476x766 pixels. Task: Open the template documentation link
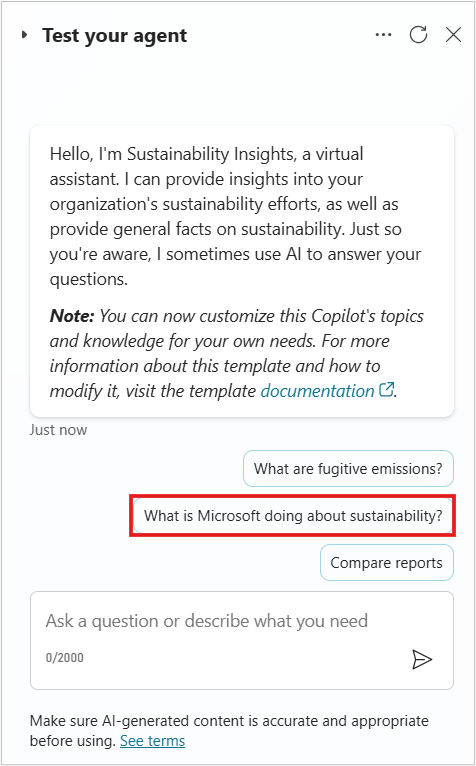click(318, 391)
